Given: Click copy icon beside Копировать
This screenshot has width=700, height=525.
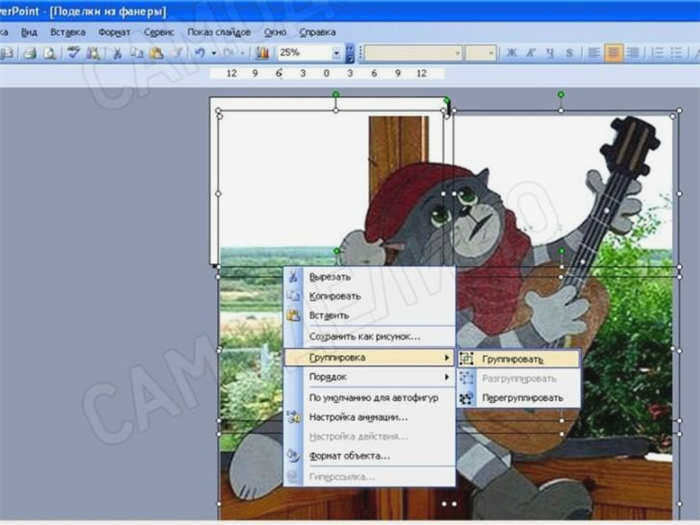Looking at the screenshot, I should pyautogui.click(x=293, y=296).
